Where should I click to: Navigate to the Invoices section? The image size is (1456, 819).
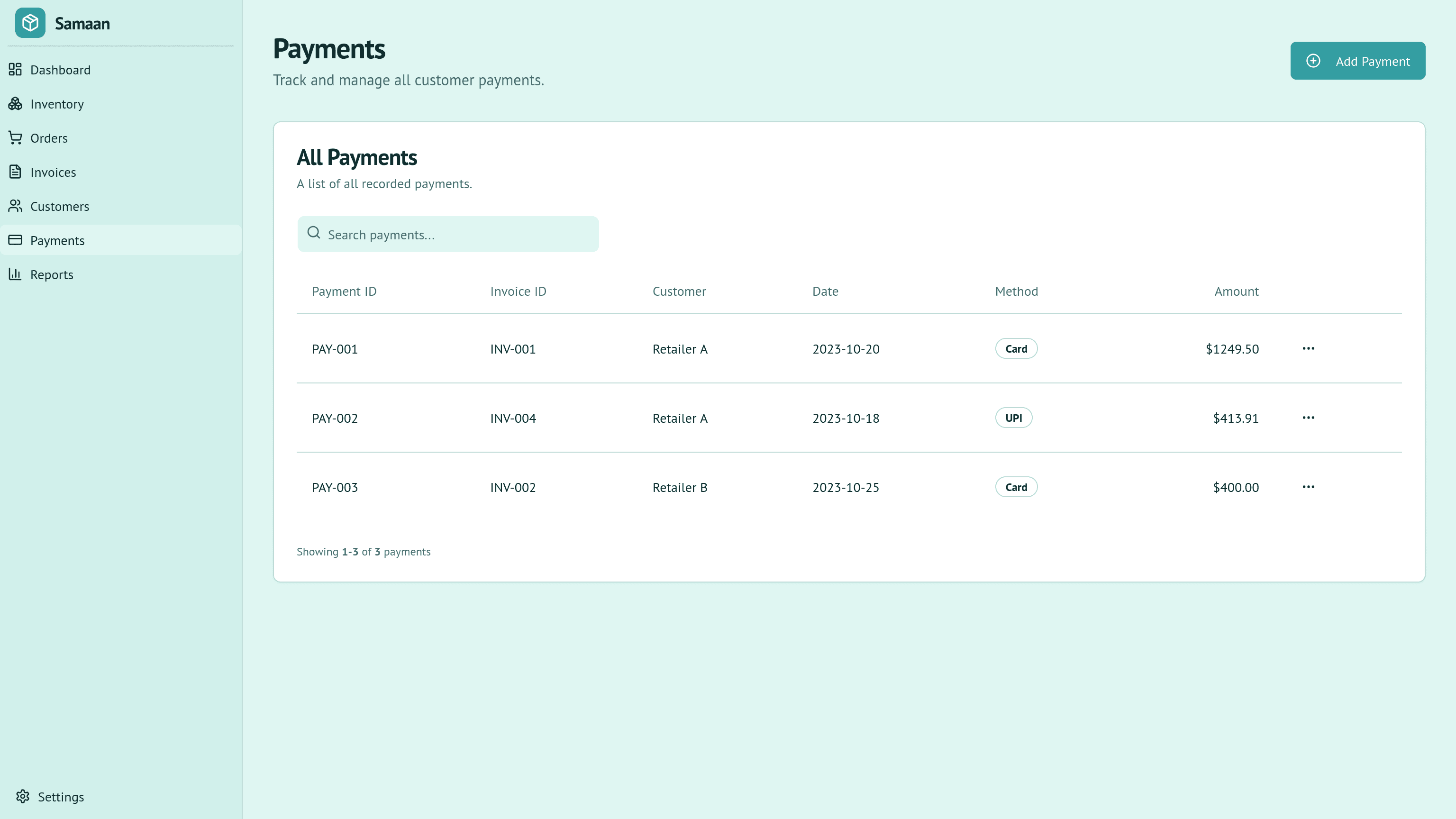[x=53, y=172]
